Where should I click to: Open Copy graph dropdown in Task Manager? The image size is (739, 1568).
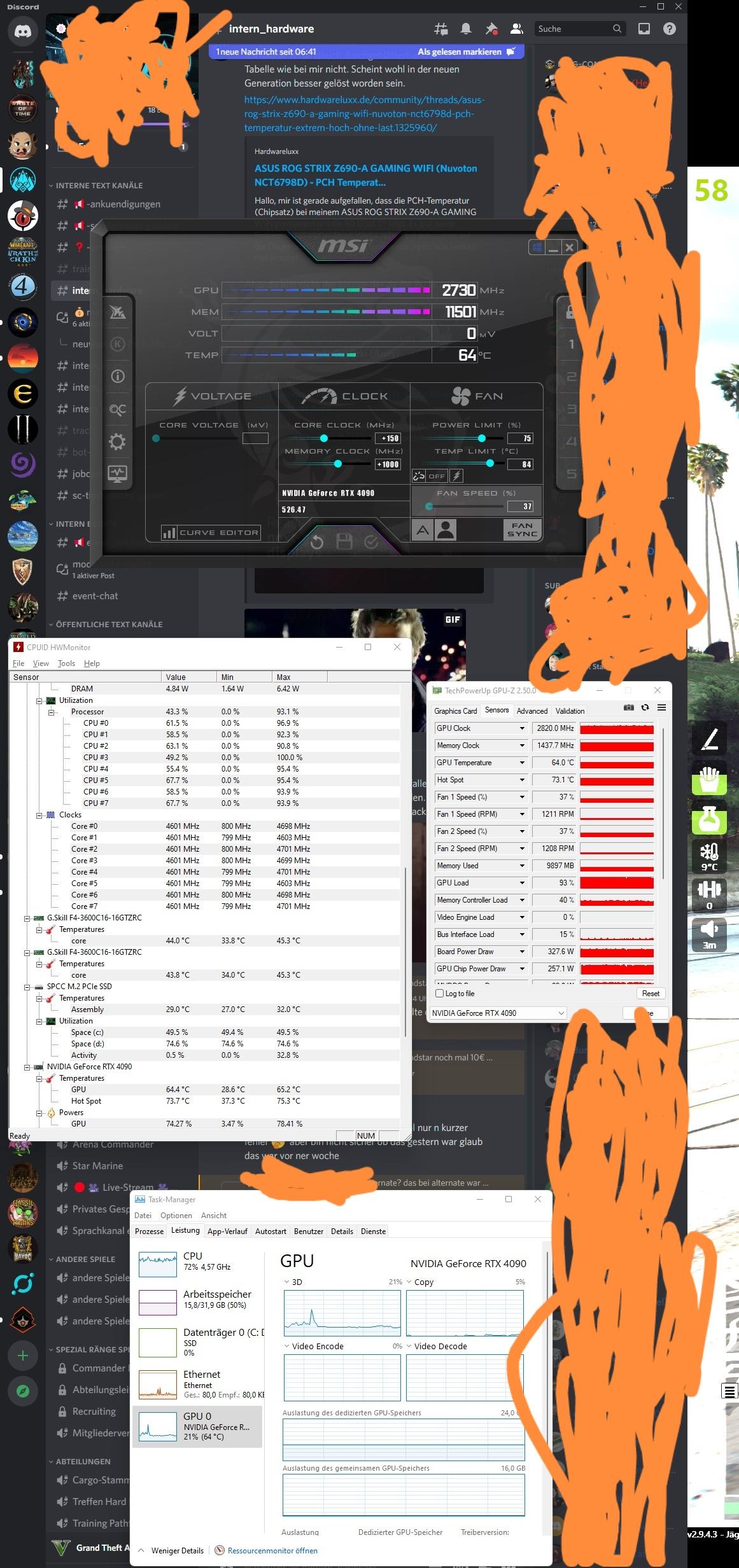pyautogui.click(x=409, y=1282)
